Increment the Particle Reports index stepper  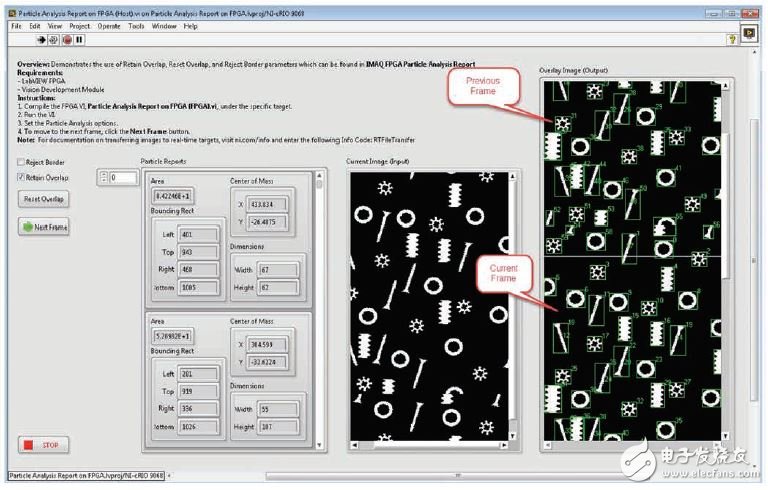point(102,174)
